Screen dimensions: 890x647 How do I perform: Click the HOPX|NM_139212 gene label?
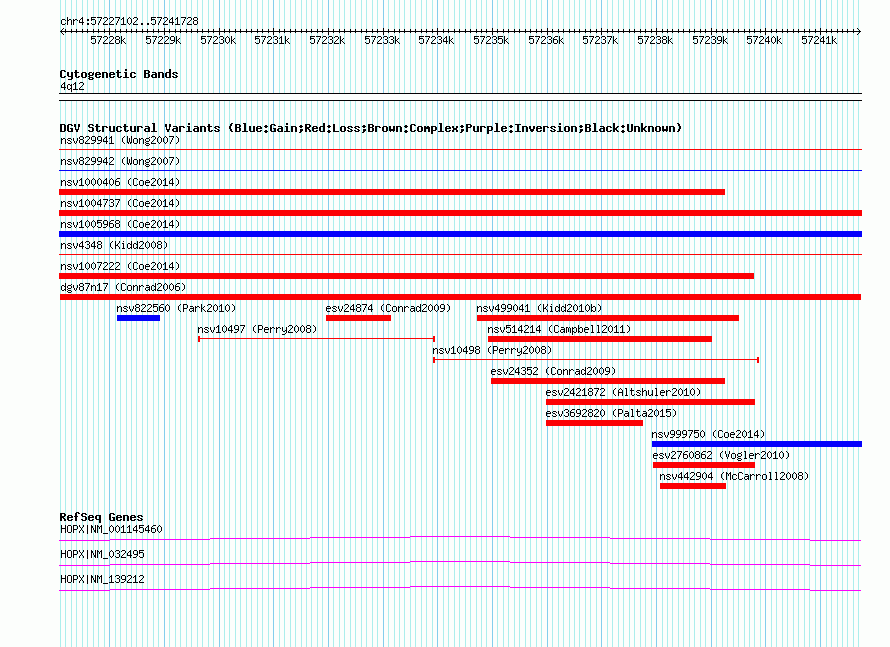click(102, 579)
